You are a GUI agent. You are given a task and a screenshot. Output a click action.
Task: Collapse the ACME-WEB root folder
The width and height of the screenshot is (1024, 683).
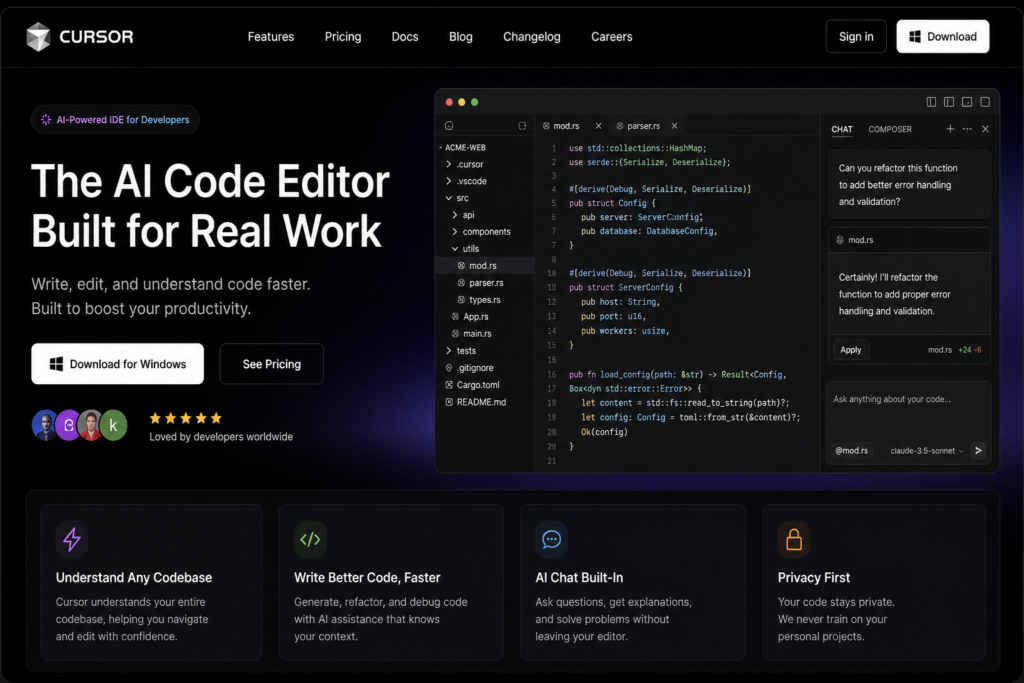(462, 148)
